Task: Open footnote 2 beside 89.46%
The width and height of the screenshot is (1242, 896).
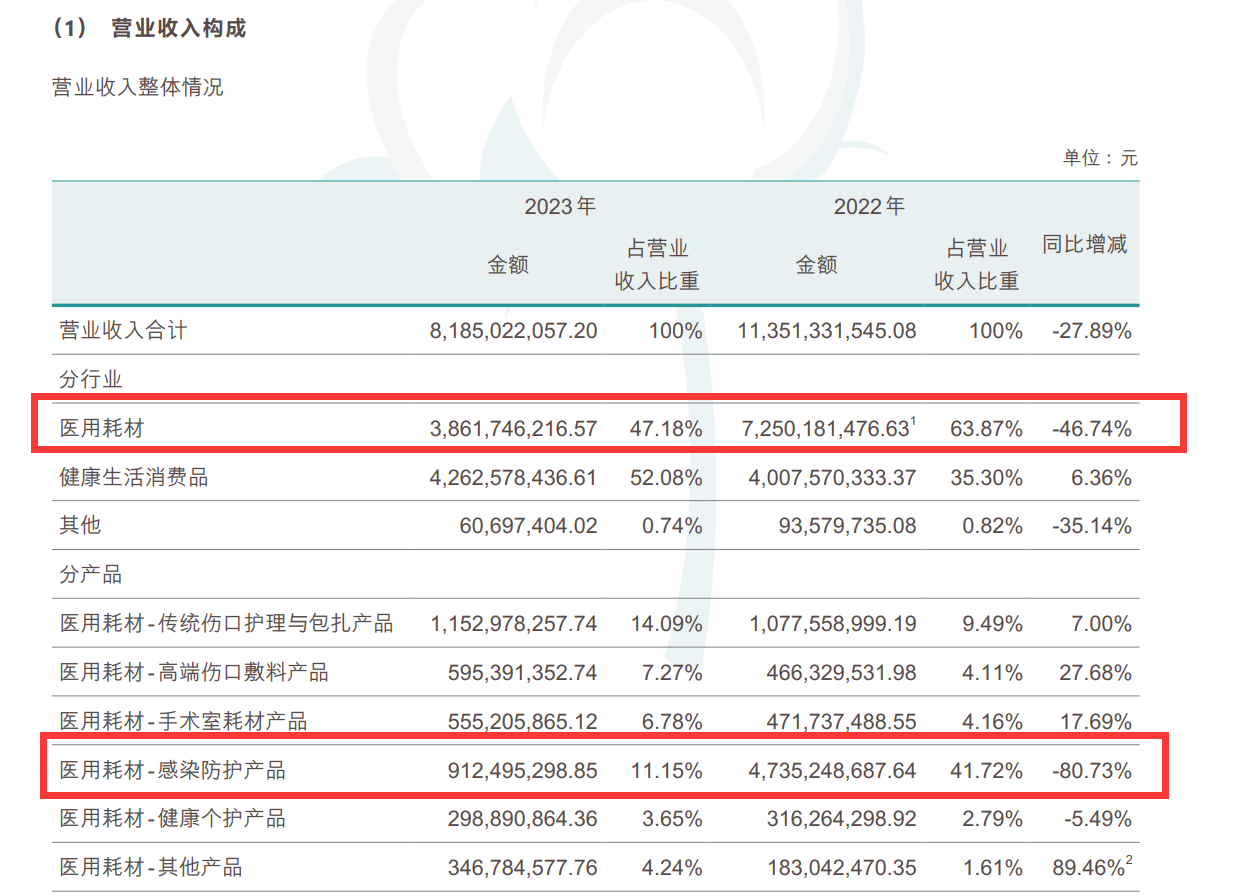Action: 1131,861
